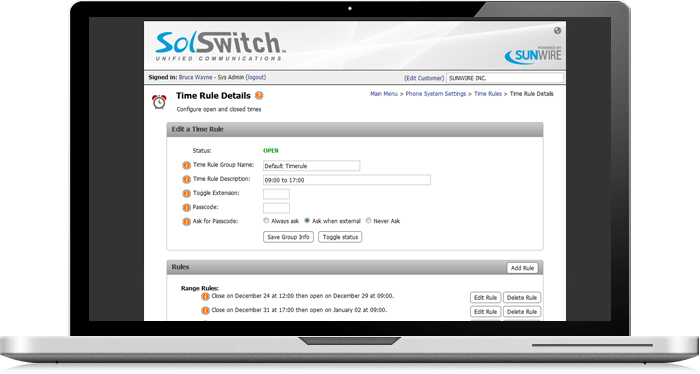This screenshot has width=700, height=374.
Task: Click info icon for December 31 range rule
Action: click(x=205, y=311)
